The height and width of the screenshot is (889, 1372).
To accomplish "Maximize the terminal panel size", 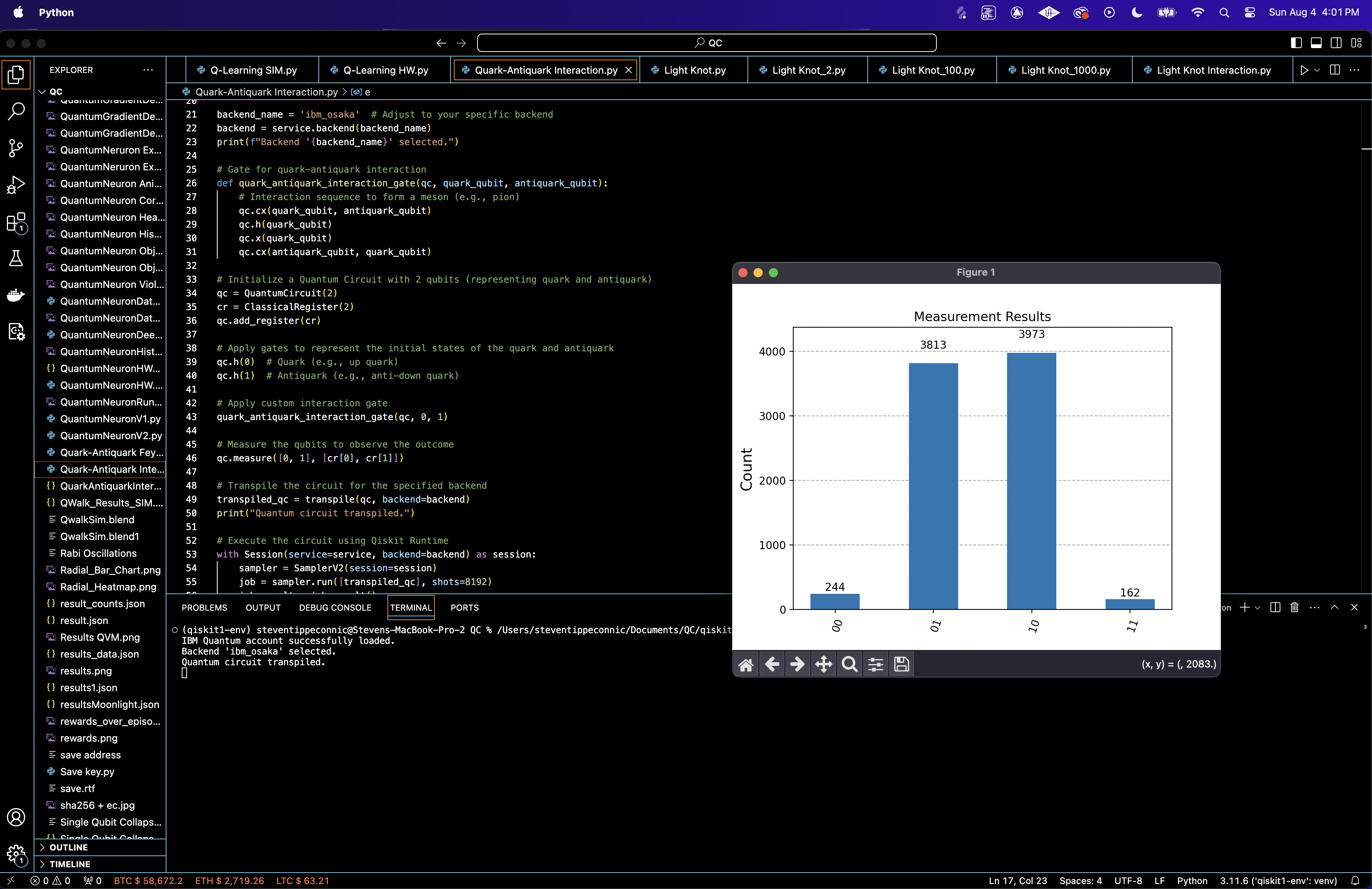I will point(1335,607).
